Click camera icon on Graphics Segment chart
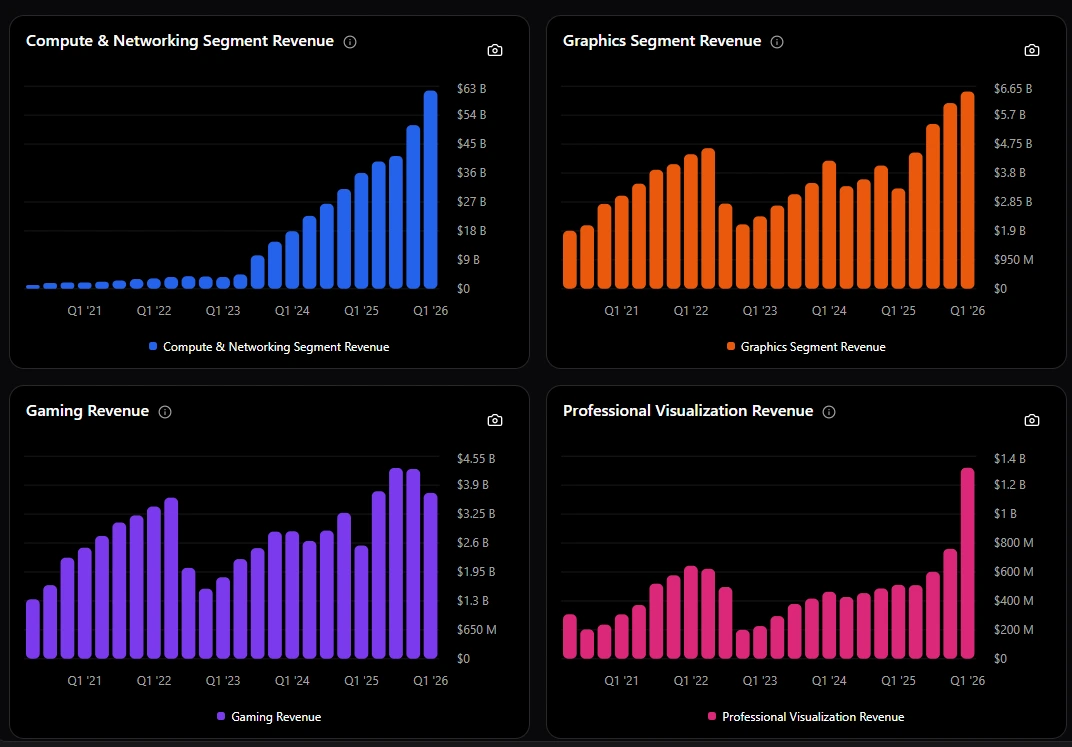1072x747 pixels. 1032,51
